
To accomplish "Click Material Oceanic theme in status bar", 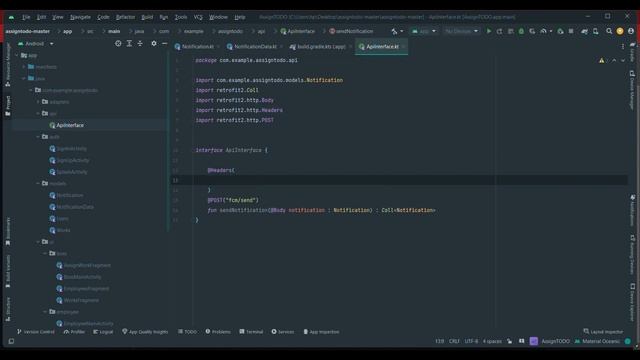I will click(597, 341).
